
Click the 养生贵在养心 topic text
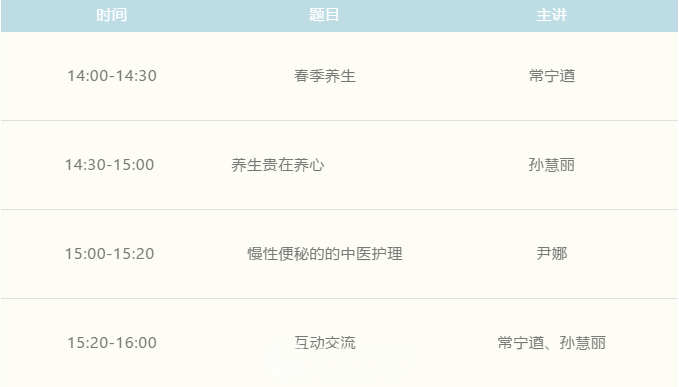pyautogui.click(x=278, y=165)
